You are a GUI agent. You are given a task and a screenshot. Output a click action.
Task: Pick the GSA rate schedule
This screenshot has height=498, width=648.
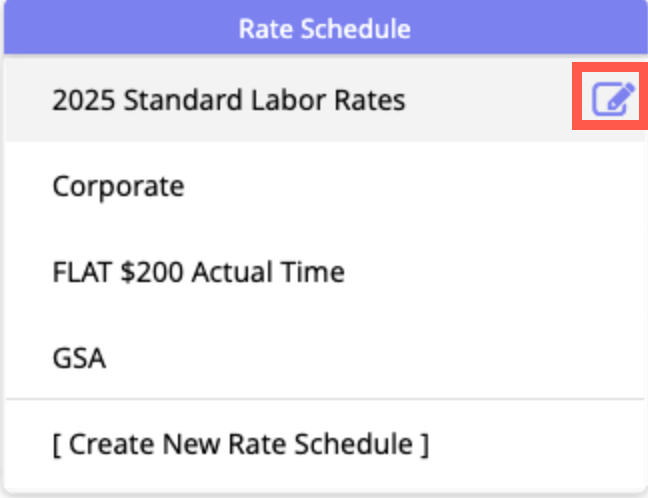click(x=79, y=357)
